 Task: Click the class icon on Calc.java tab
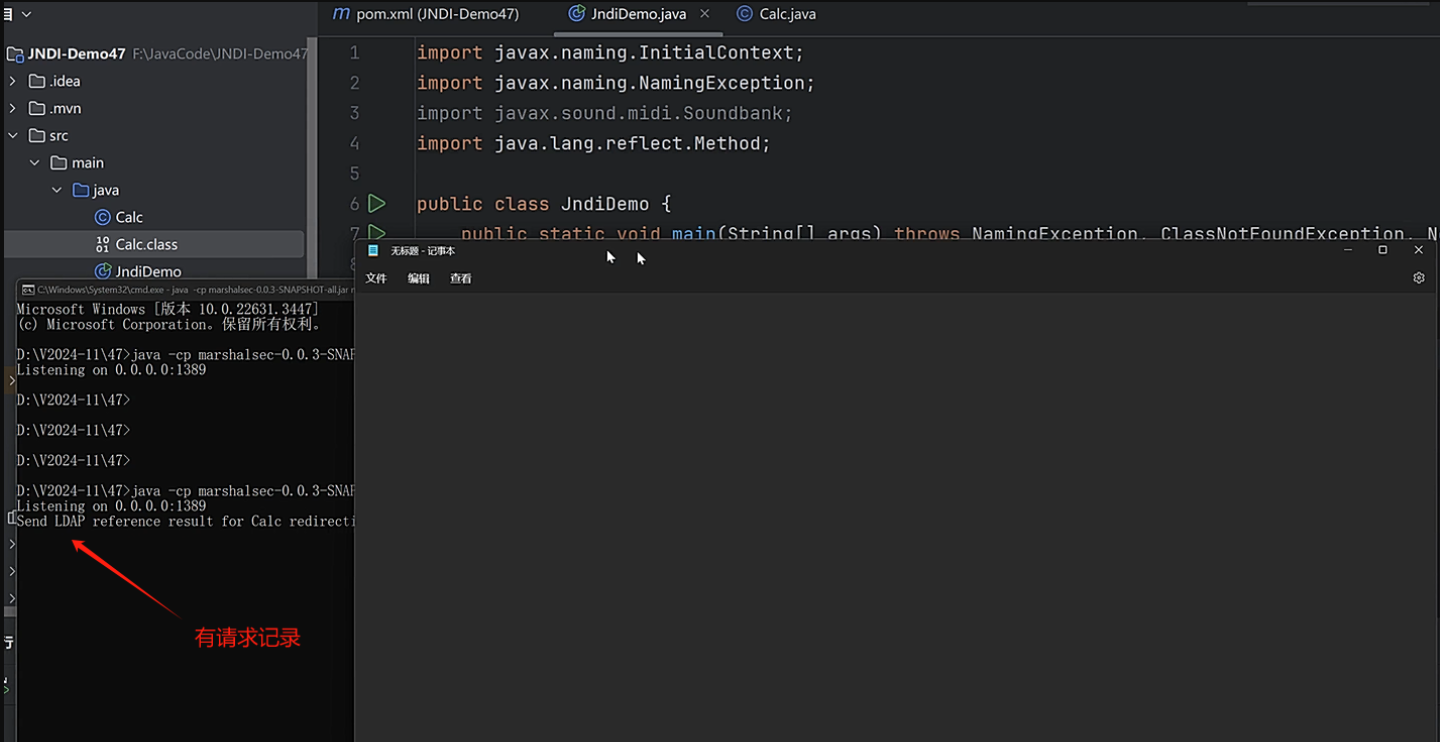tap(744, 14)
